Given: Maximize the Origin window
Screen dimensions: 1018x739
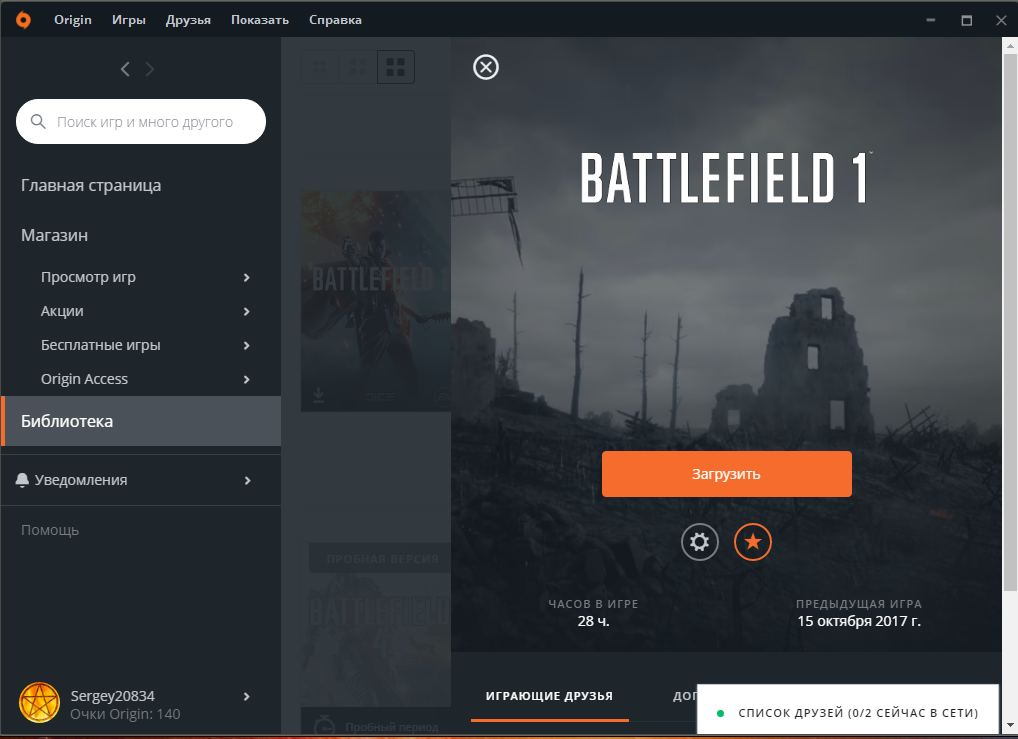Looking at the screenshot, I should (x=966, y=20).
